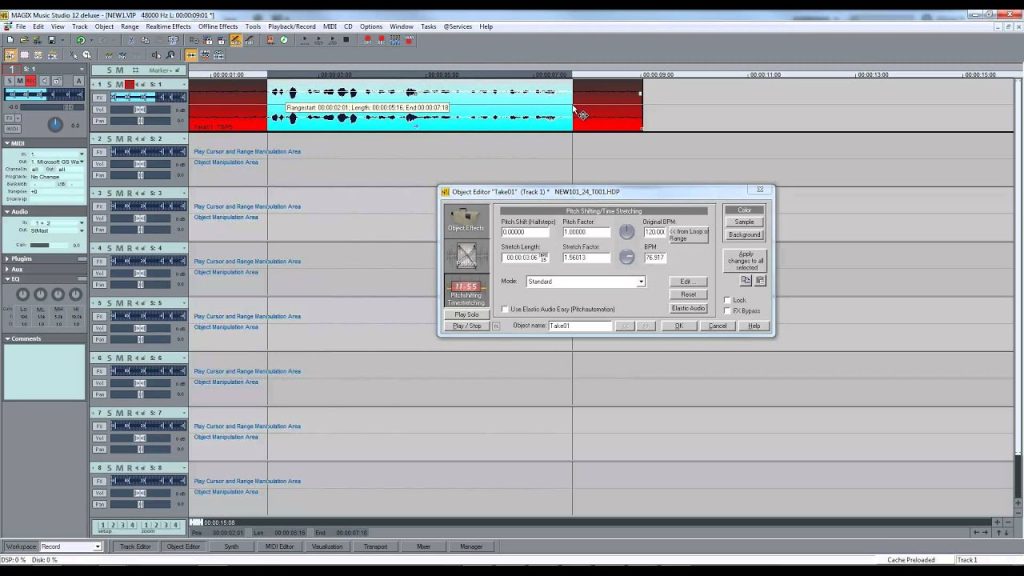Click the automation A button in track panel
Screen dimensions: 1024x576
[x=78, y=81]
